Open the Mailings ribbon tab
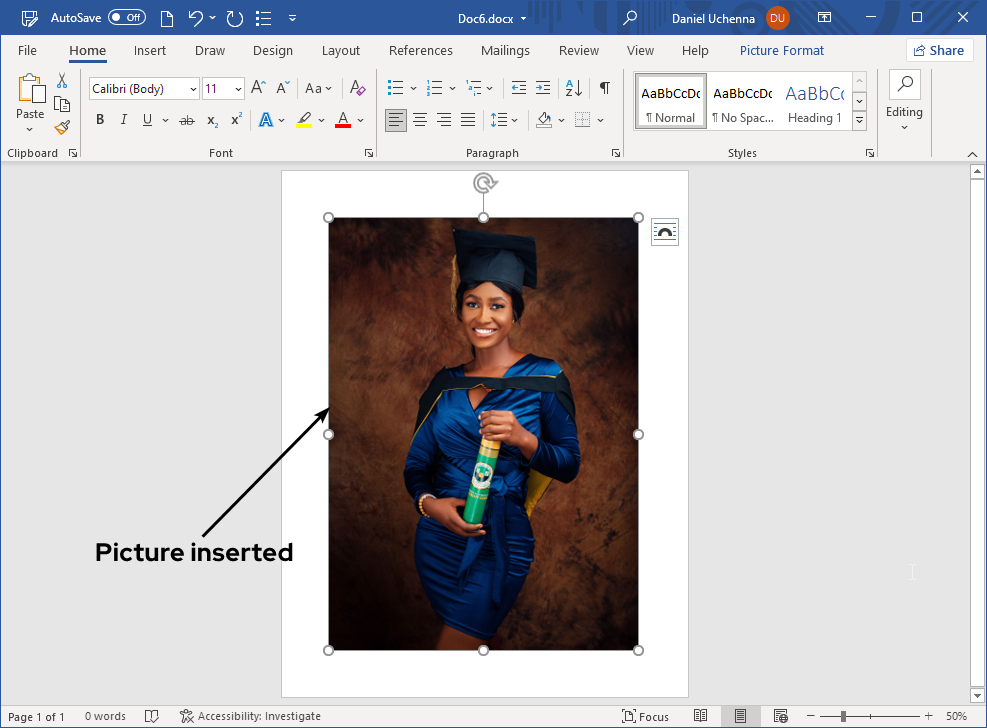The image size is (987, 728). click(505, 50)
